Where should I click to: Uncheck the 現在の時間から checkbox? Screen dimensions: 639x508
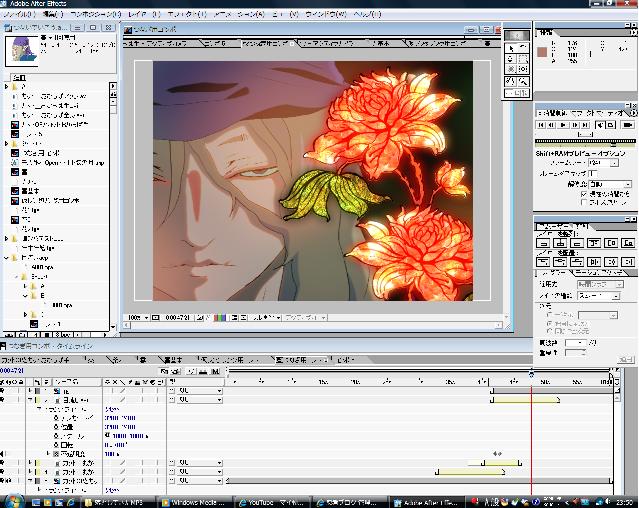point(584,193)
